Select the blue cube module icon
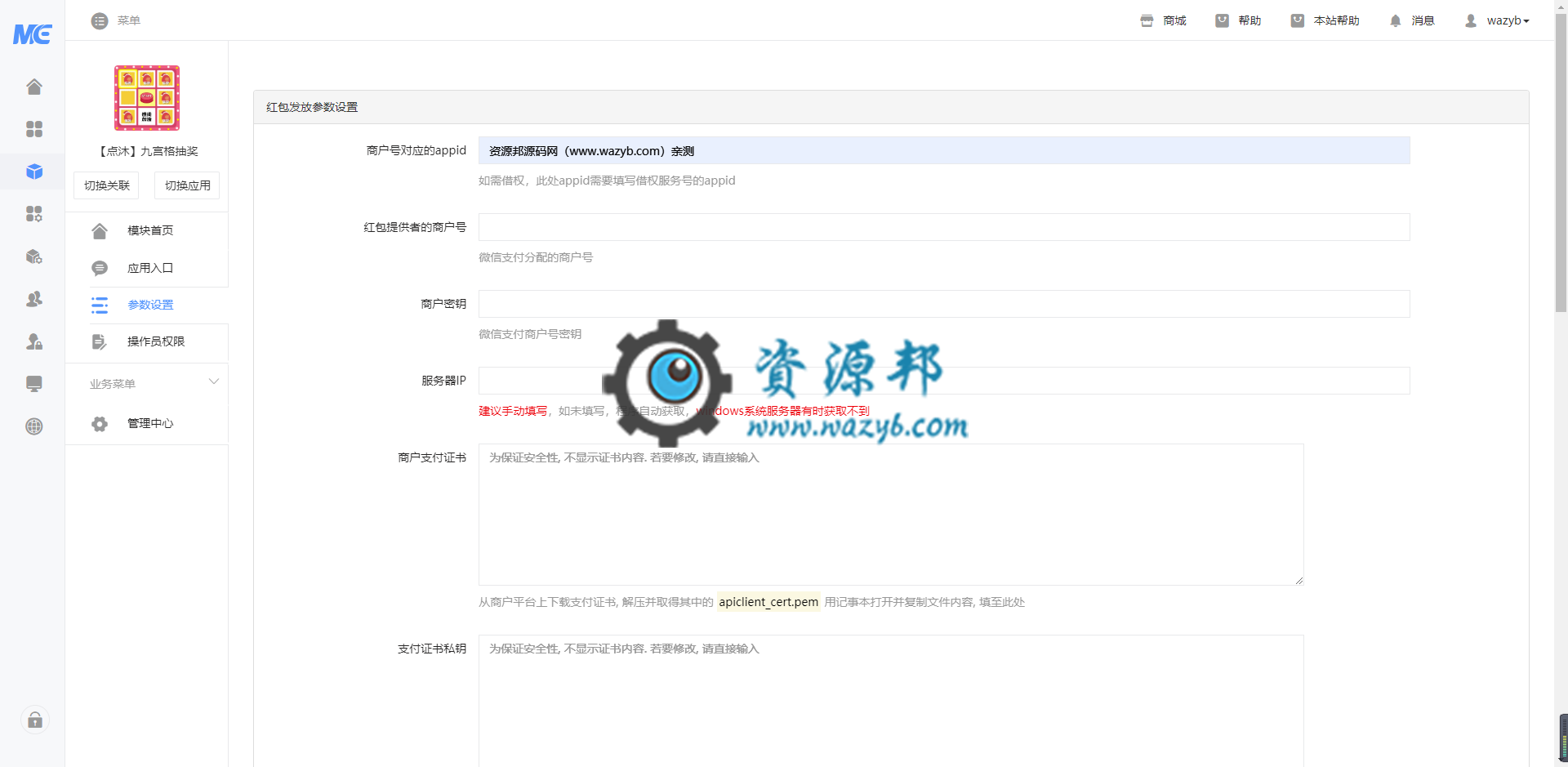 (34, 172)
